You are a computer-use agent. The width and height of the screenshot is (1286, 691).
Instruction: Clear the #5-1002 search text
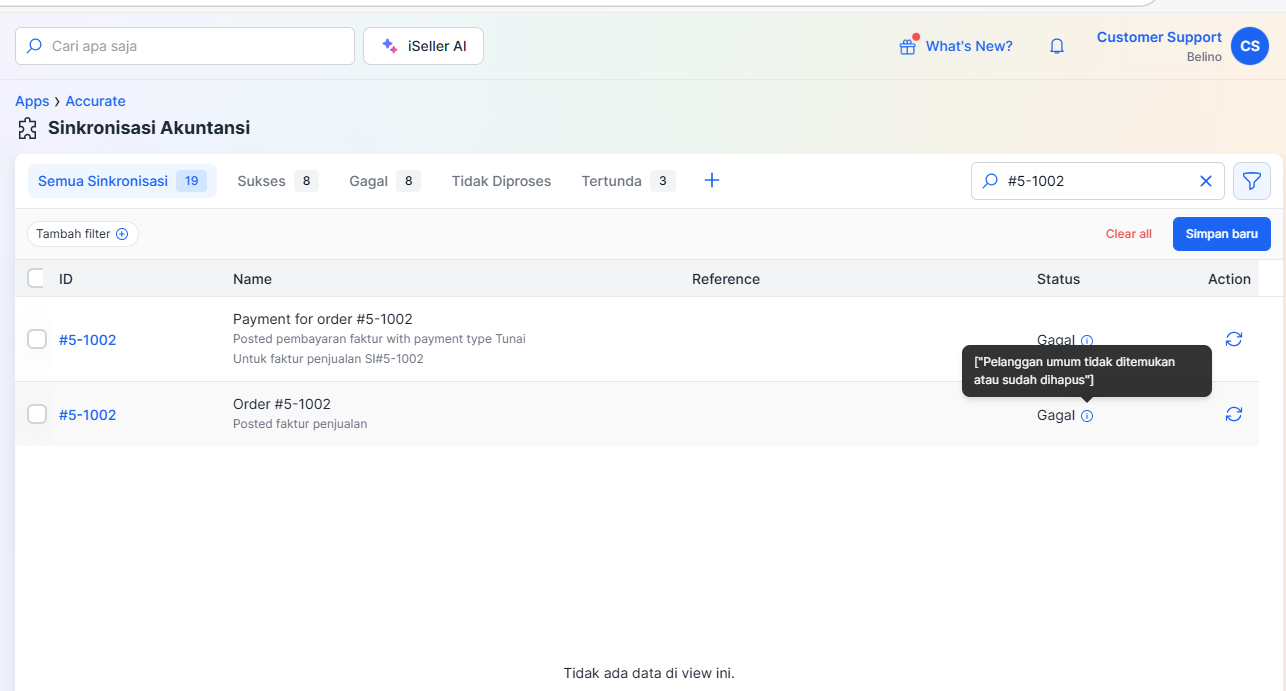click(x=1205, y=181)
